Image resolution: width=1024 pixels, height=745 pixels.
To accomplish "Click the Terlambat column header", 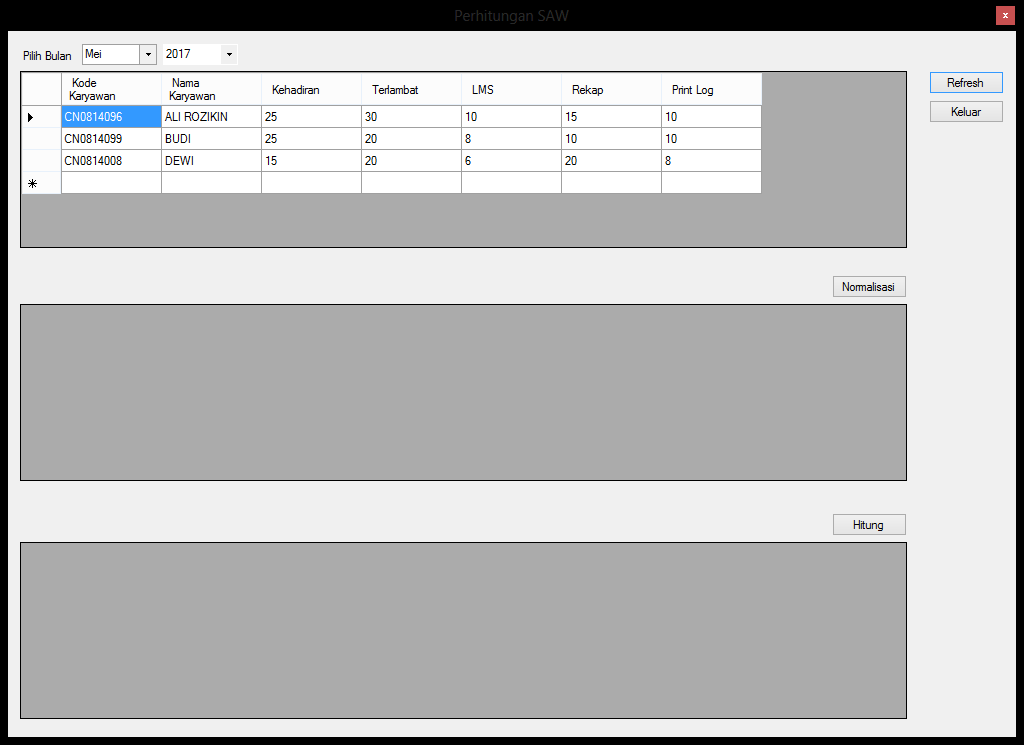I will click(x=411, y=90).
